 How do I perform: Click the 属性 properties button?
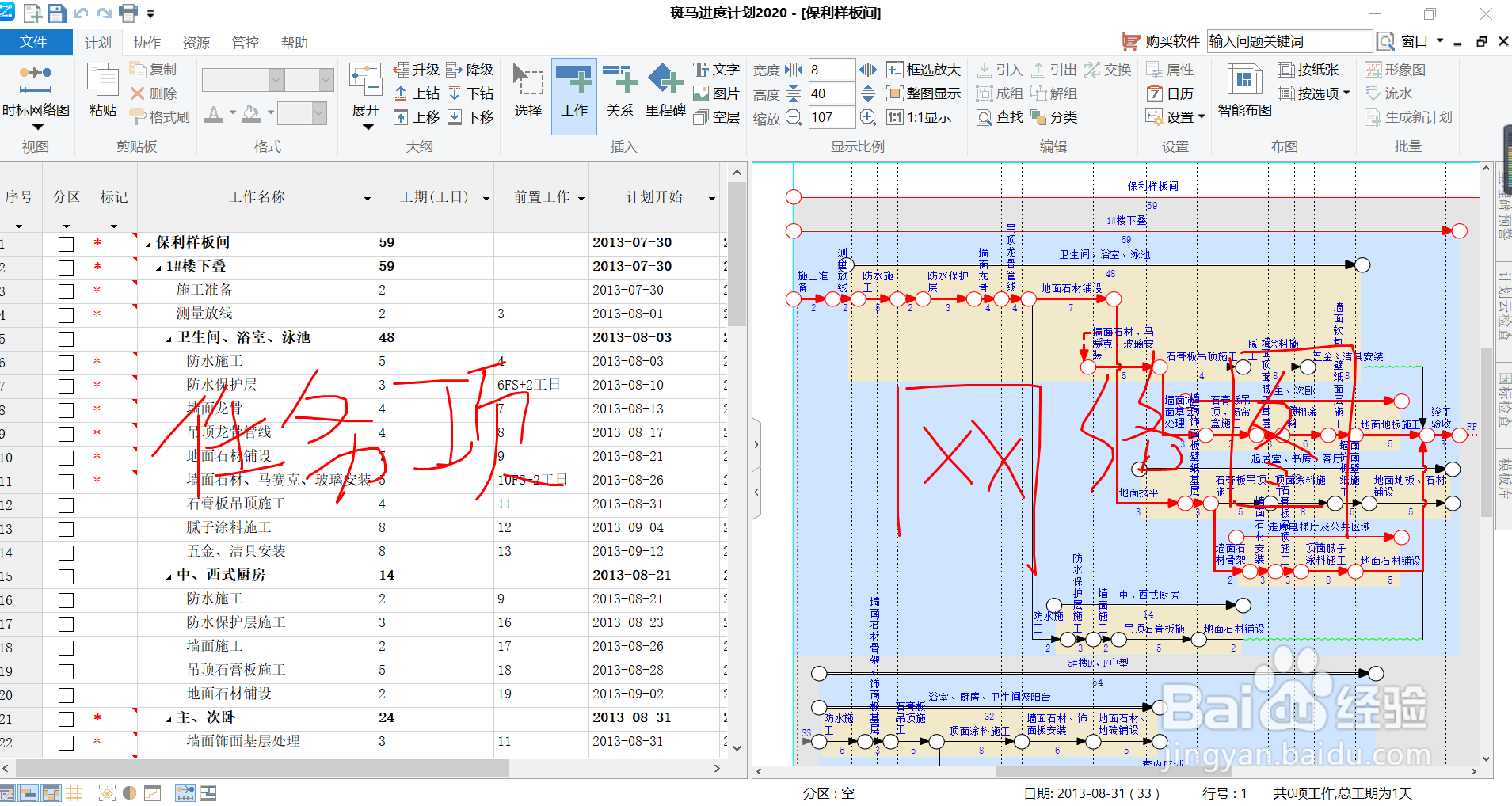coord(1170,70)
